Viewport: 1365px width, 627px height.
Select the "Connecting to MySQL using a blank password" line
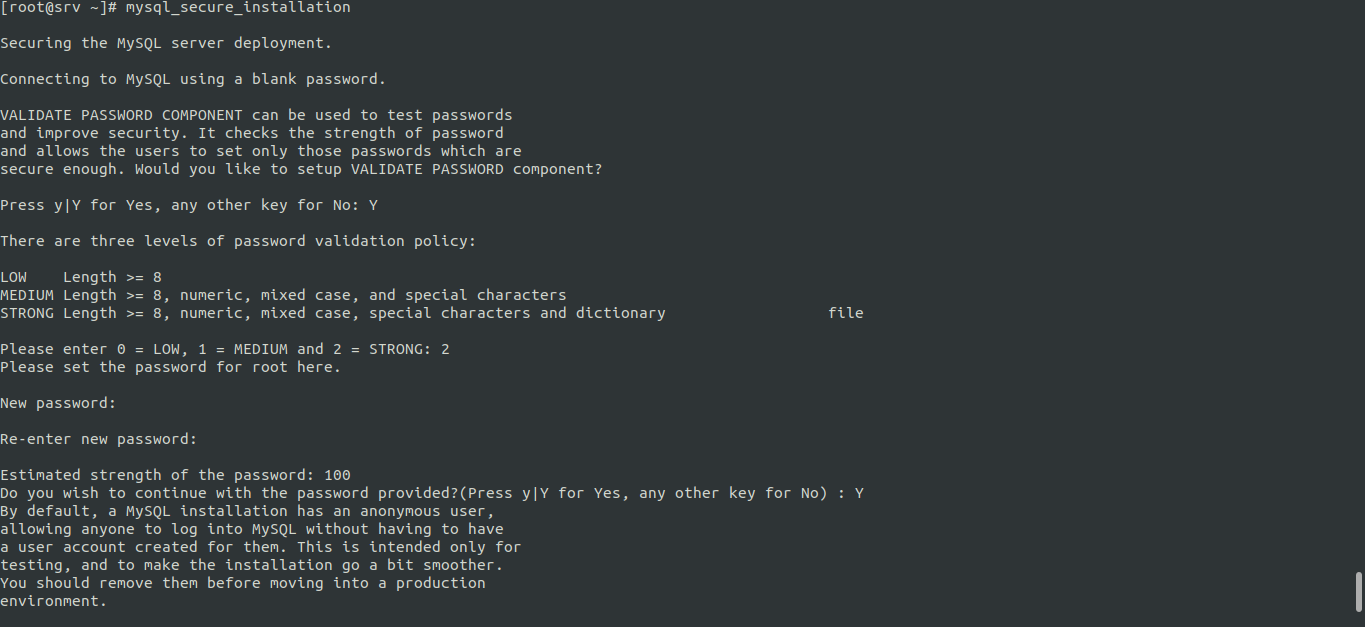[193, 79]
